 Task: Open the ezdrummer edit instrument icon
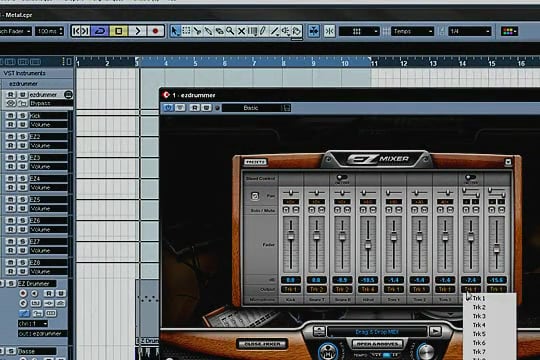click(68, 94)
